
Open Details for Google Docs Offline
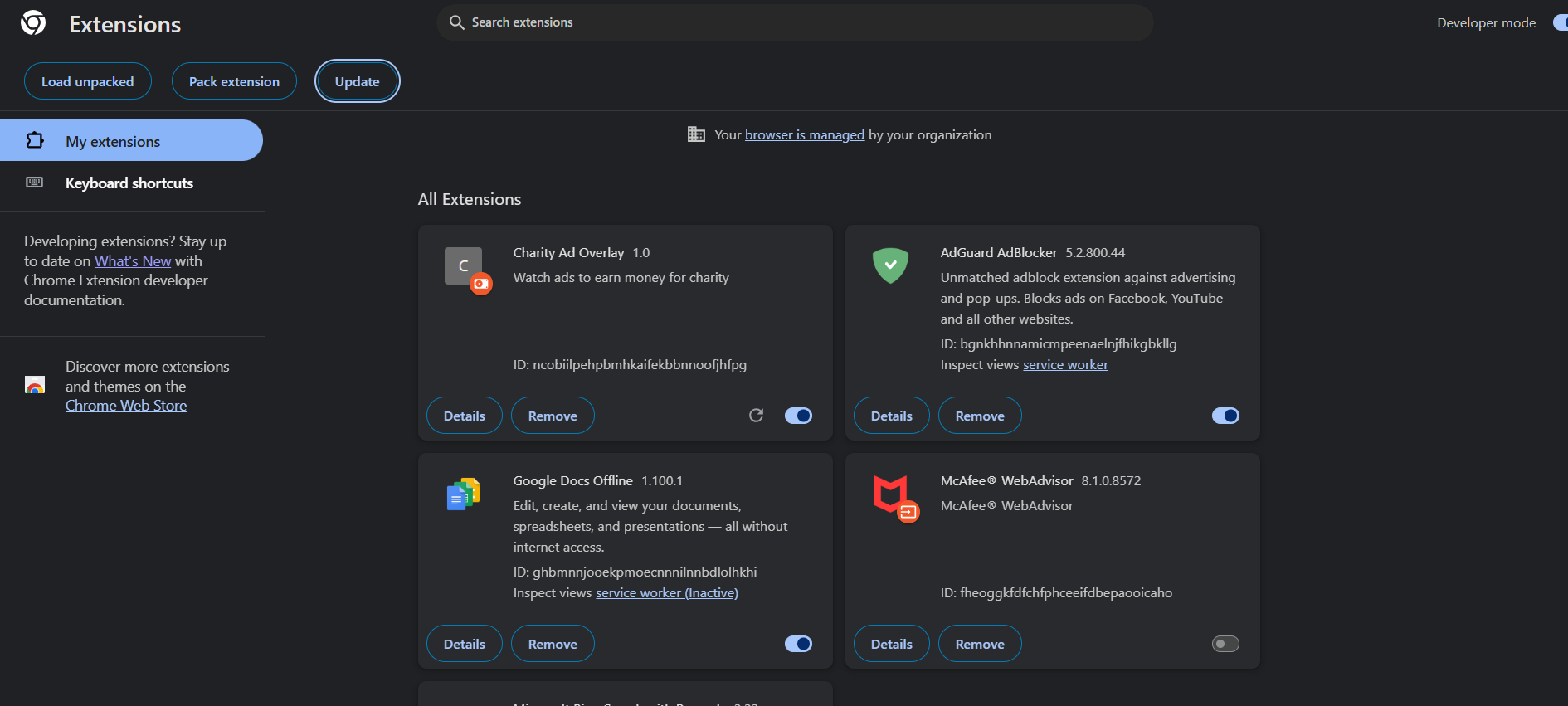[465, 644]
